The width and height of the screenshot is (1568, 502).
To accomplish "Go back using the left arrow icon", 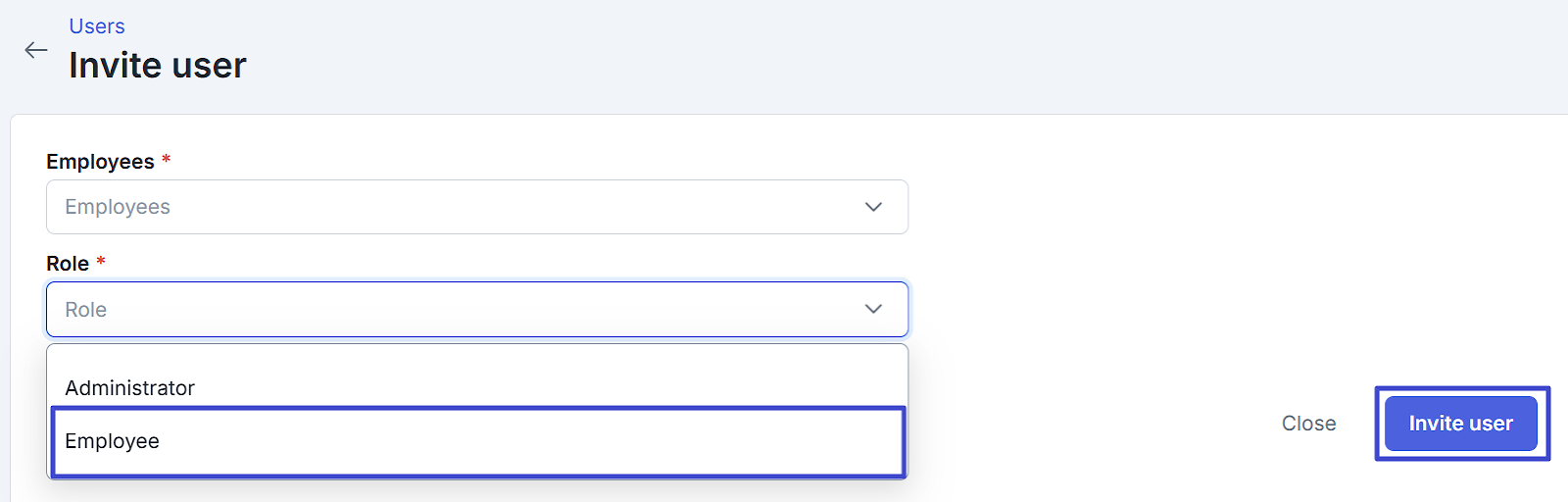I will (x=36, y=50).
